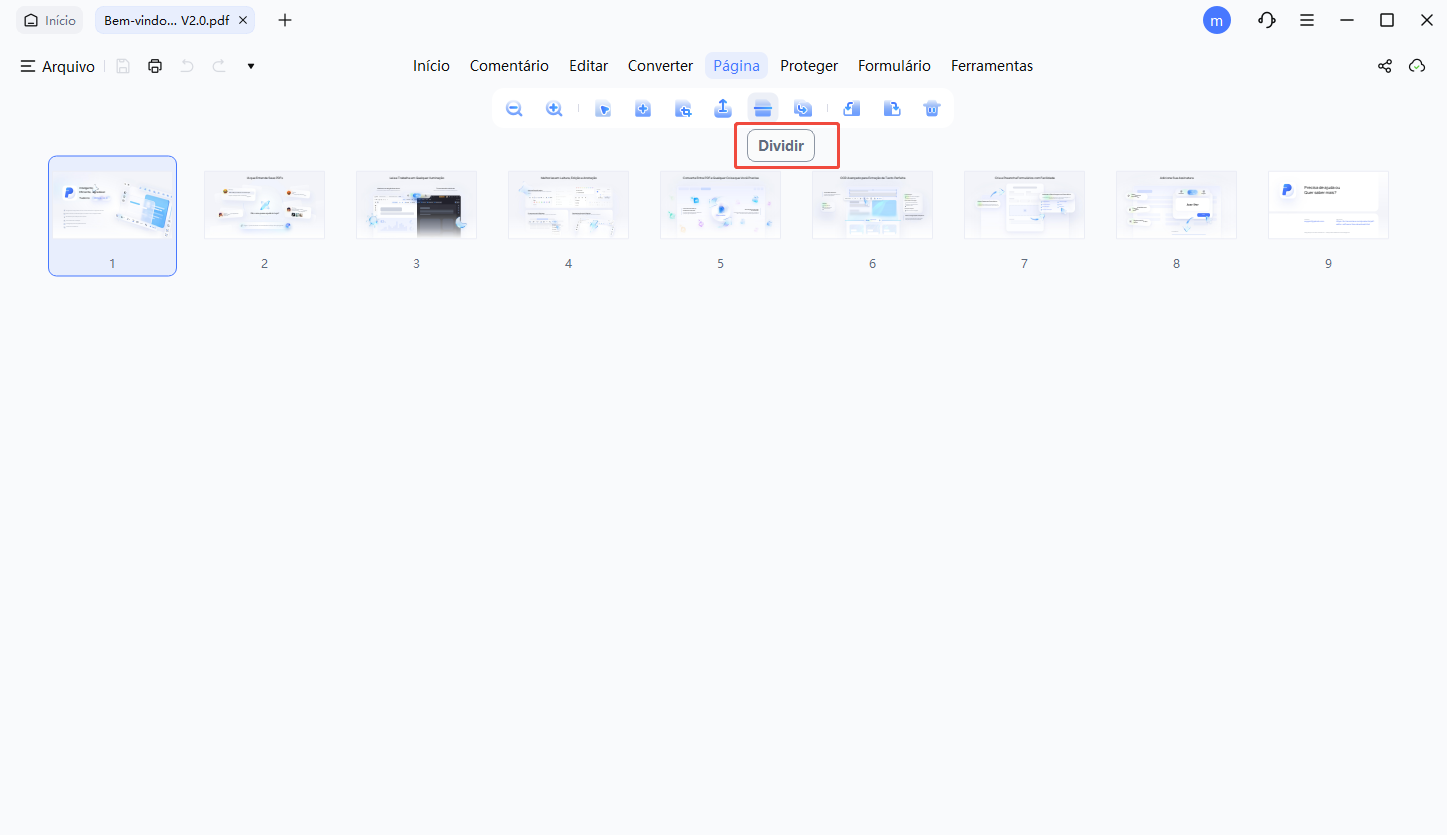Click the share icon near top right

[x=1384, y=65]
